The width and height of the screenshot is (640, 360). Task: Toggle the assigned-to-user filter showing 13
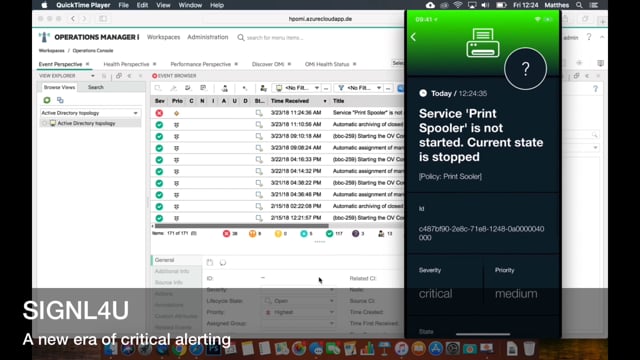[385, 233]
